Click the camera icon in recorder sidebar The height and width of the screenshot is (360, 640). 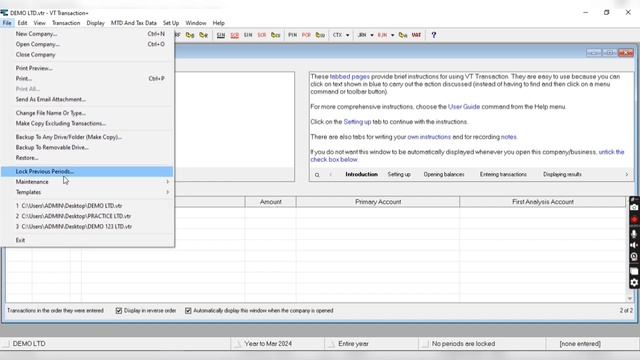(634, 207)
